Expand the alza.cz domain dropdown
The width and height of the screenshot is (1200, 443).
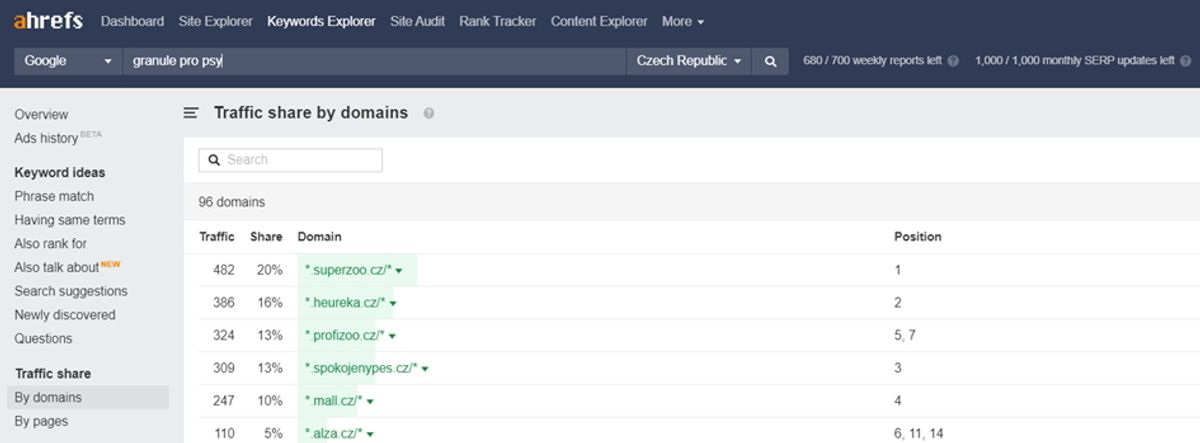370,435
